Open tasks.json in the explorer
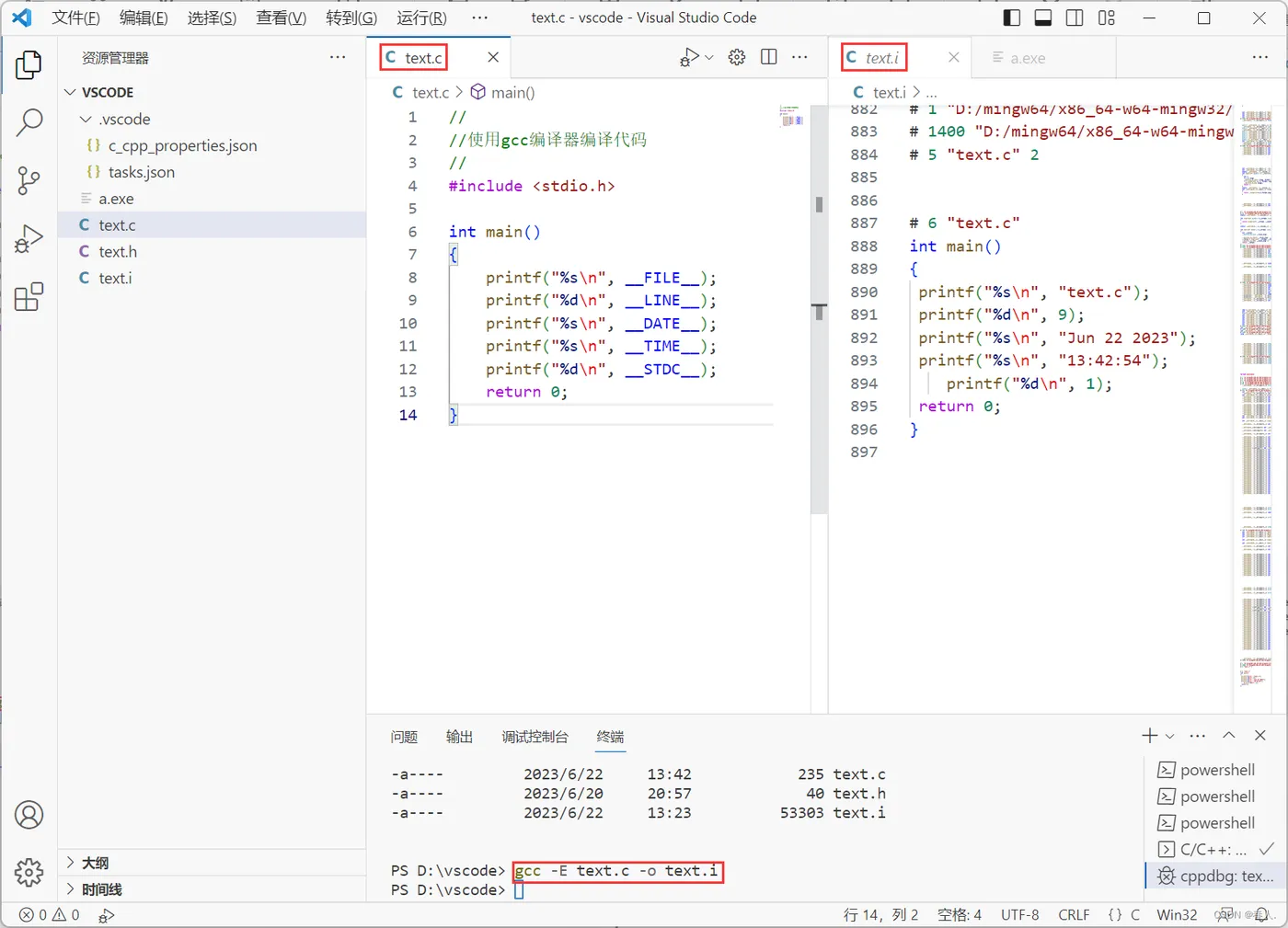Screen dimensions: 1288x928 (x=212, y=172)
